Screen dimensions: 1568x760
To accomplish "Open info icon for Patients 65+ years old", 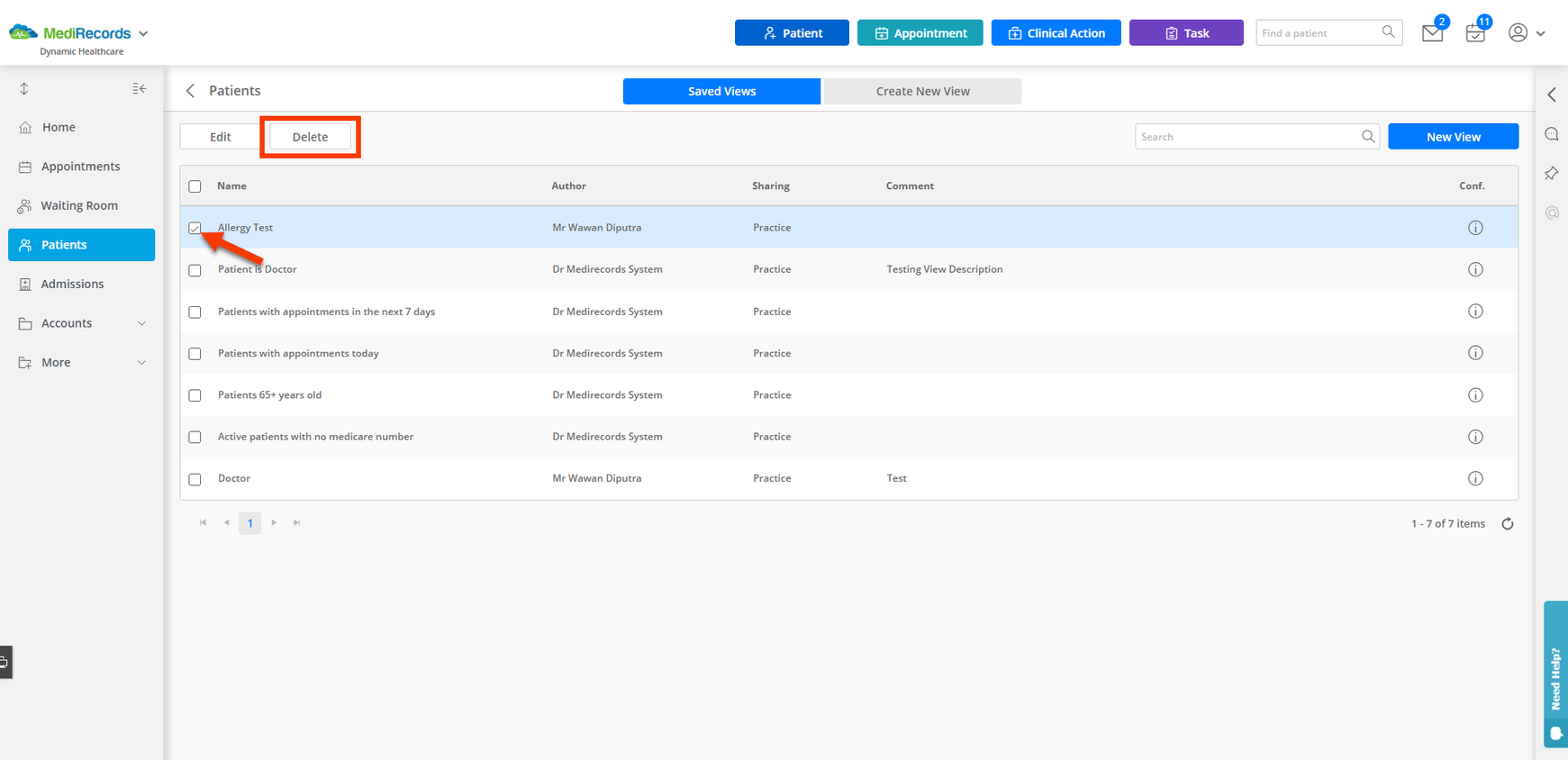I will pyautogui.click(x=1475, y=395).
